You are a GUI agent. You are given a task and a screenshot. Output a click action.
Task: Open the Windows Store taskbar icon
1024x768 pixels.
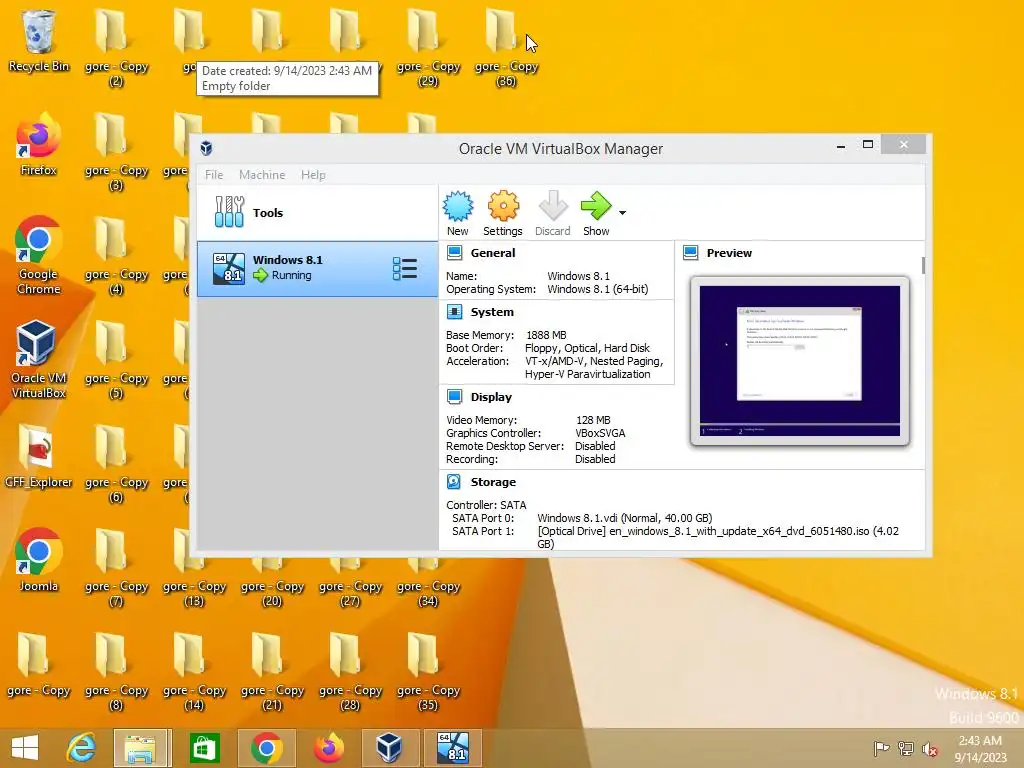click(204, 748)
